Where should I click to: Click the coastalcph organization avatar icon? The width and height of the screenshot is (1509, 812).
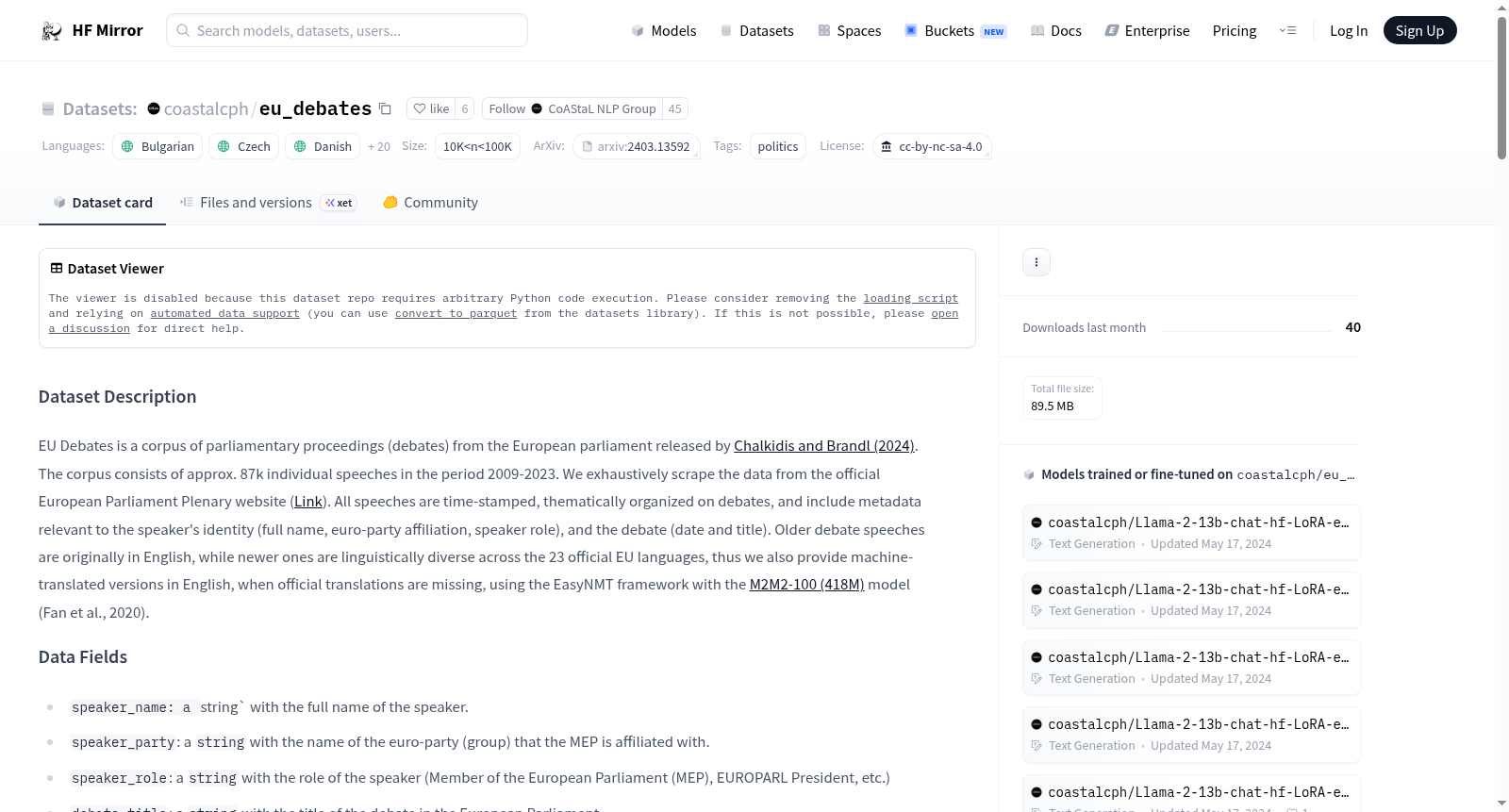click(x=154, y=108)
